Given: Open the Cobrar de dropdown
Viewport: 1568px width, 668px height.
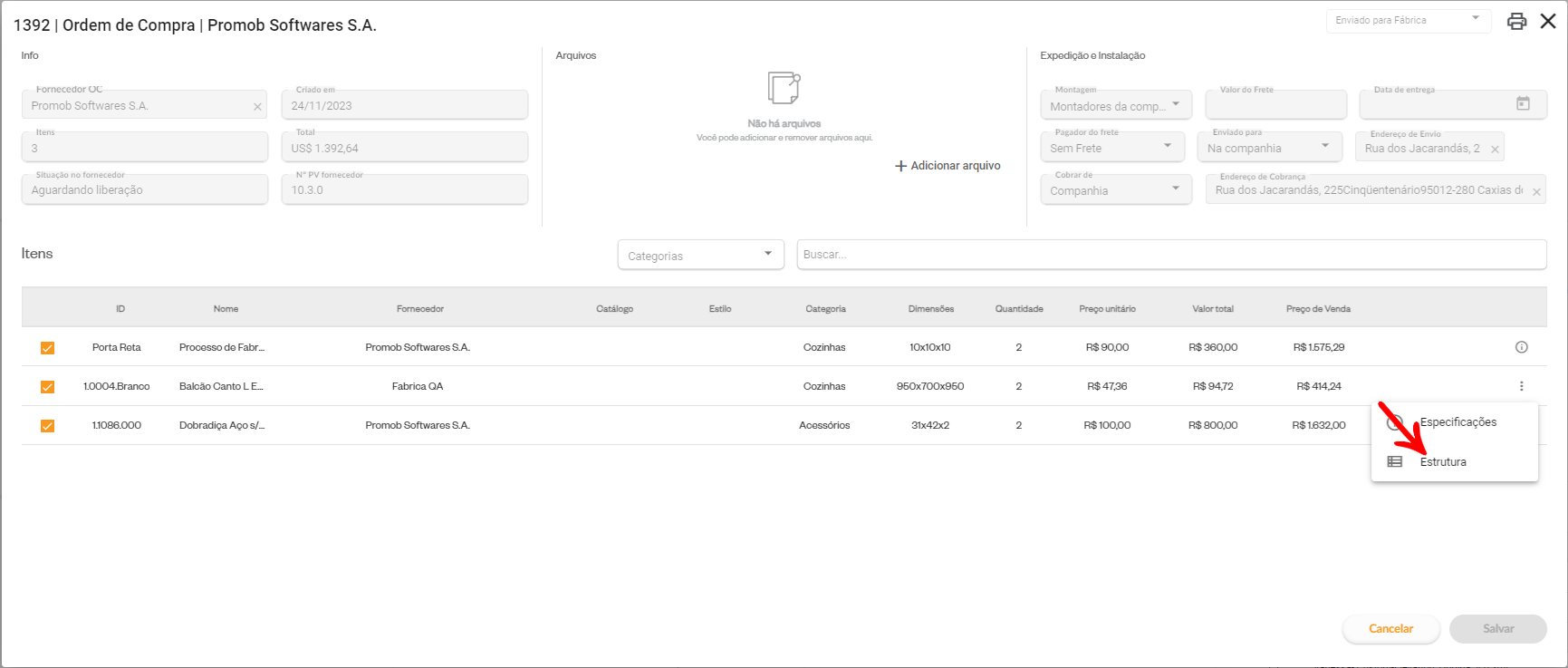Looking at the screenshot, I should [x=1116, y=189].
